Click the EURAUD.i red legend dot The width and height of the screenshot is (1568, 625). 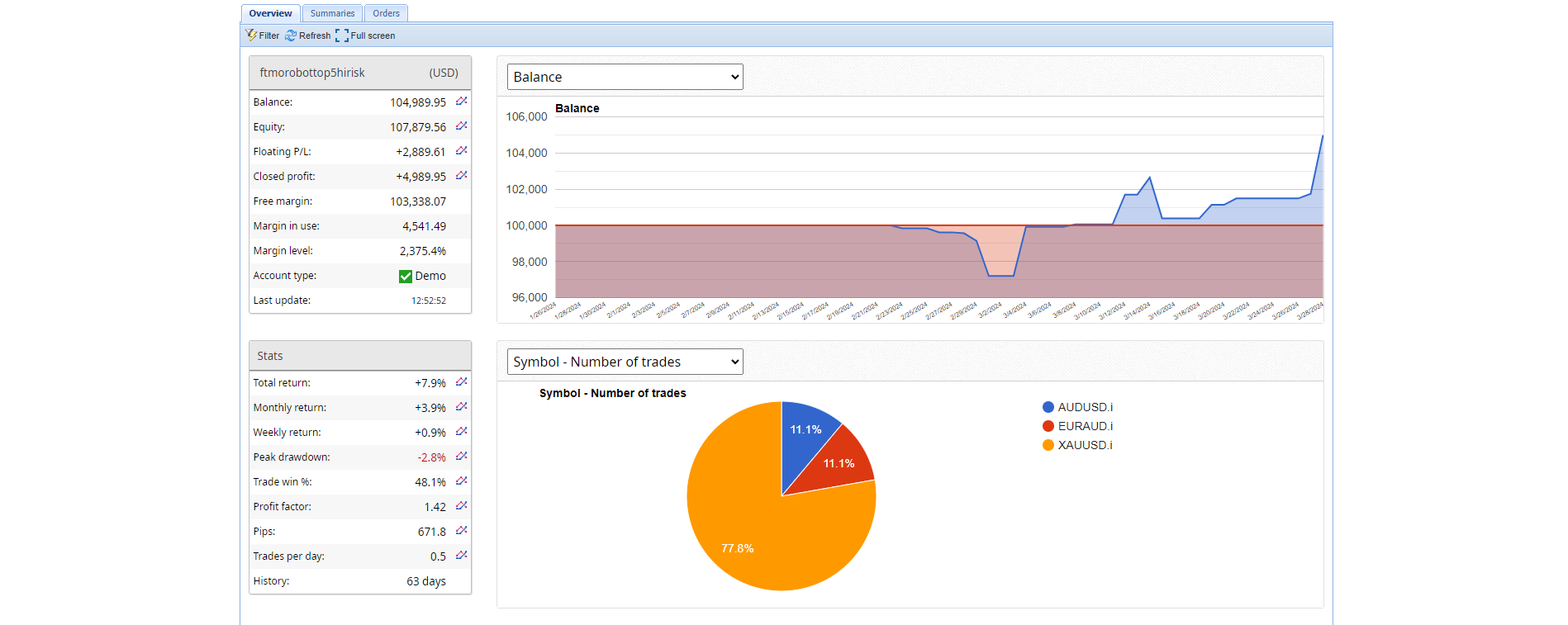coord(1048,426)
